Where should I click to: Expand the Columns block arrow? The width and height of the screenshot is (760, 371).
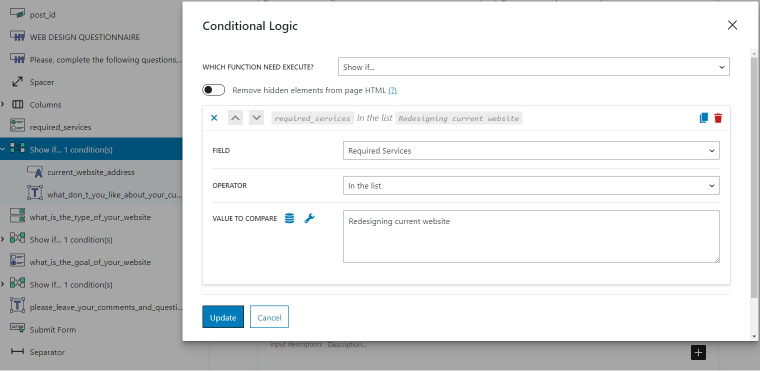pos(3,105)
